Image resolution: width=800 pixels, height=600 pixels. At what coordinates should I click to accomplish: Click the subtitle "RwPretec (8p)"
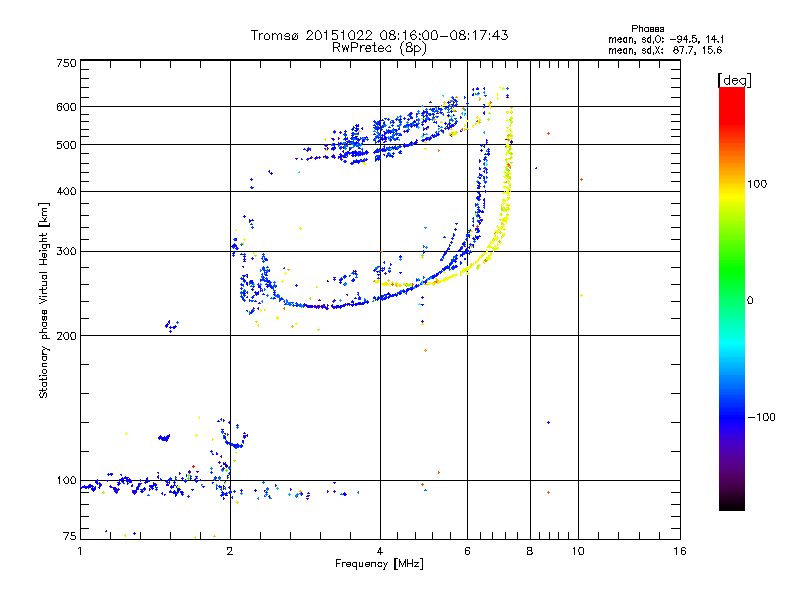[x=379, y=48]
